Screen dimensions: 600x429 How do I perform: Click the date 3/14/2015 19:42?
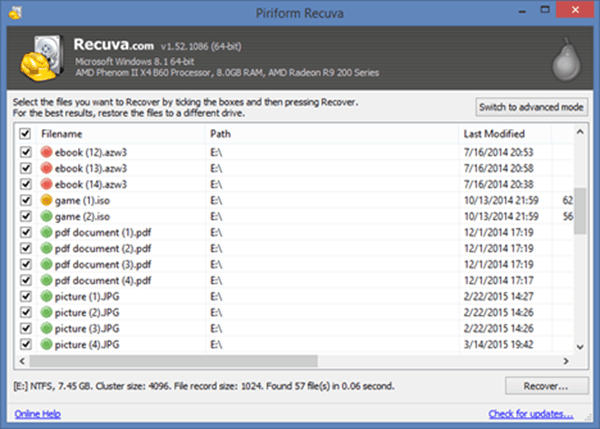pyautogui.click(x=498, y=344)
